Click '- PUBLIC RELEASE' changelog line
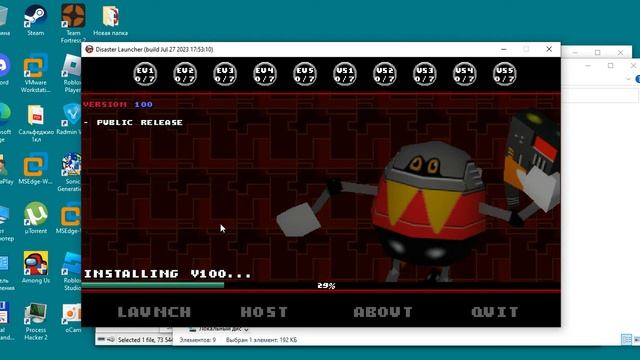Screen dimensions: 640x360 (133, 122)
